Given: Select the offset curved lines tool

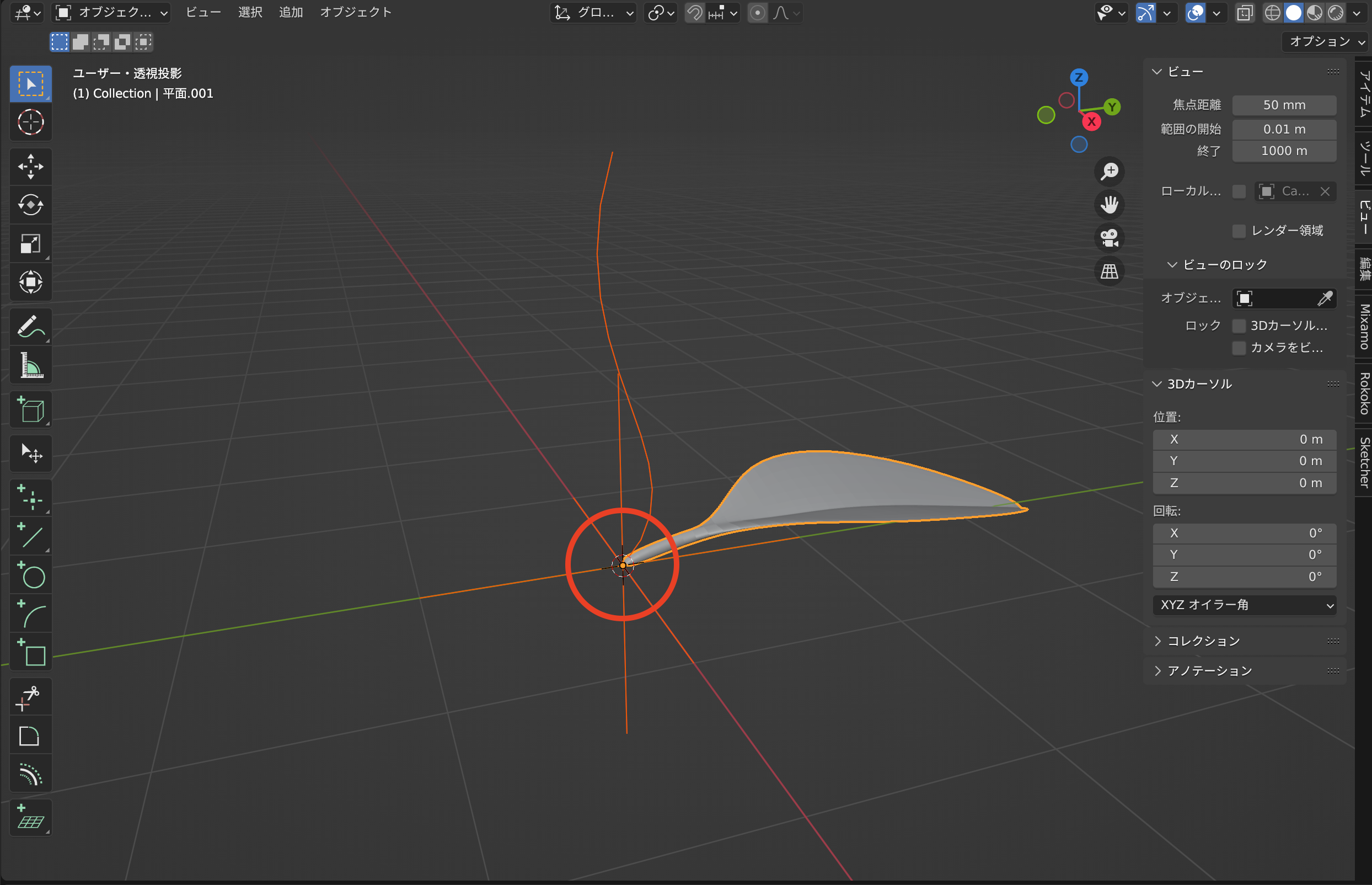Looking at the screenshot, I should 30,775.
